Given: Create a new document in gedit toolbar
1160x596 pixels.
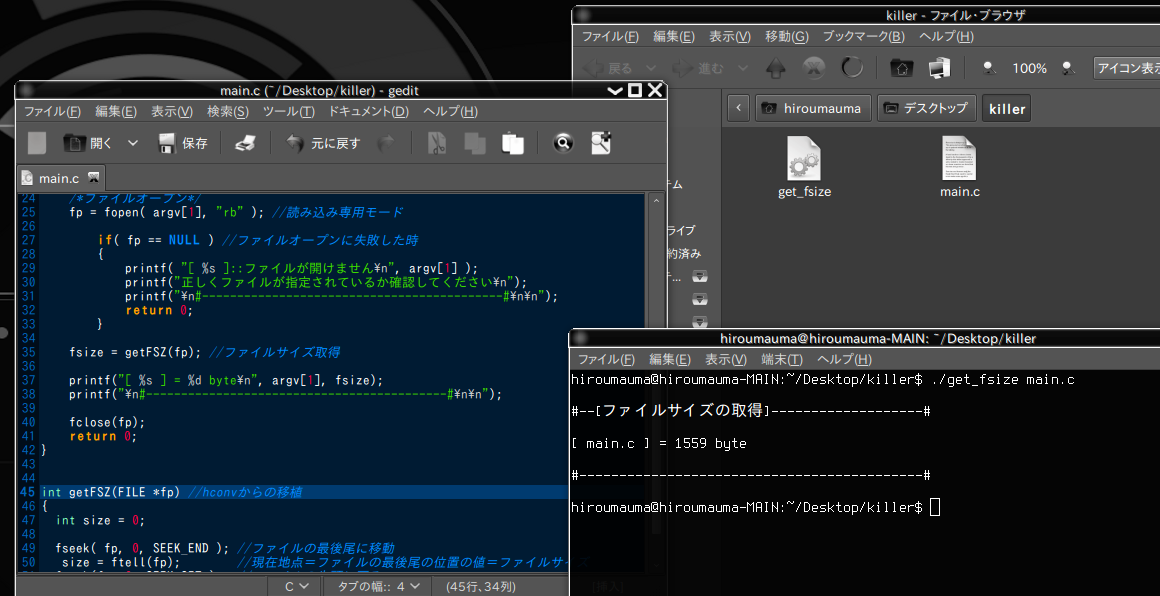Looking at the screenshot, I should (x=36, y=143).
